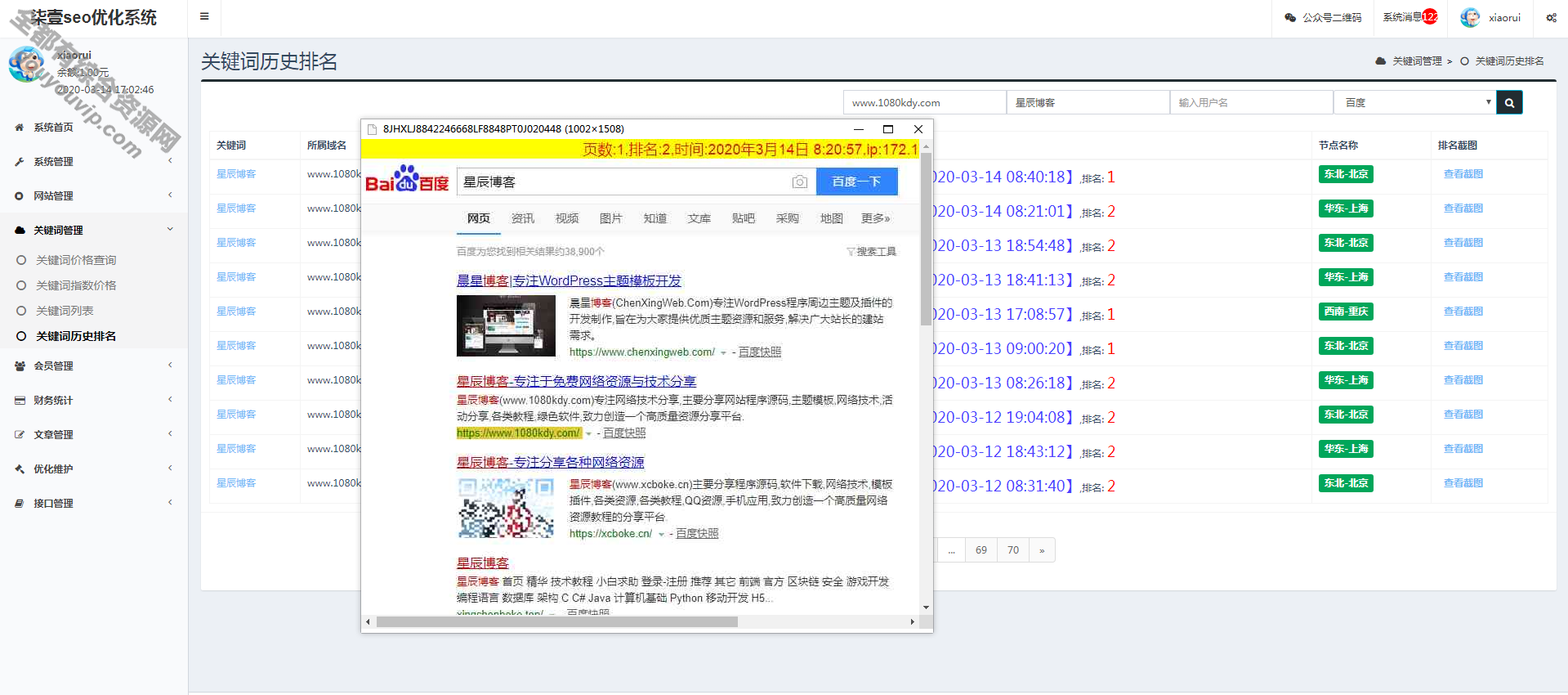Click the file icon in viewer title bar
This screenshot has width=1568, height=695.
click(x=372, y=129)
